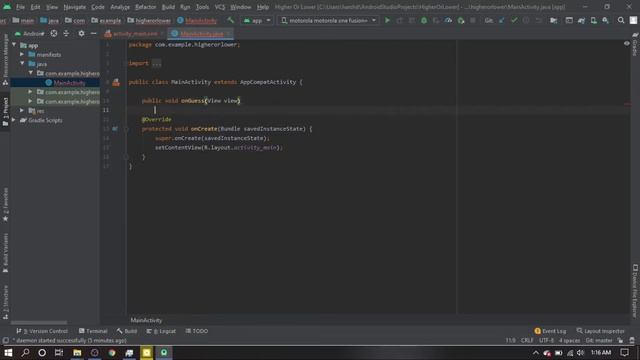Screen dimensions: 640x360
Task: Open the TODO tool window
Action: [197, 331]
